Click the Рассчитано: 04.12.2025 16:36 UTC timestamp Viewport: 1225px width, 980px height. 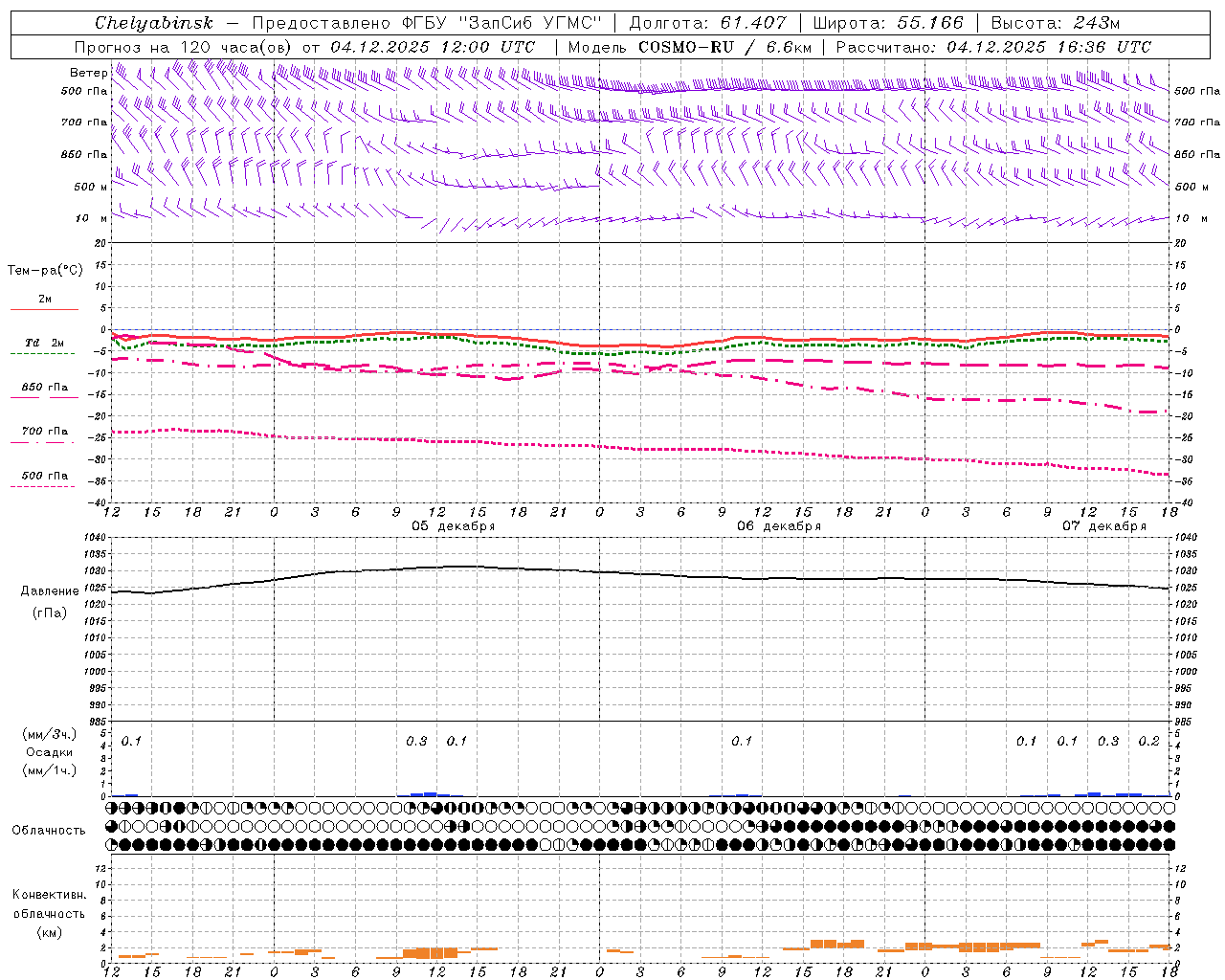[x=993, y=47]
